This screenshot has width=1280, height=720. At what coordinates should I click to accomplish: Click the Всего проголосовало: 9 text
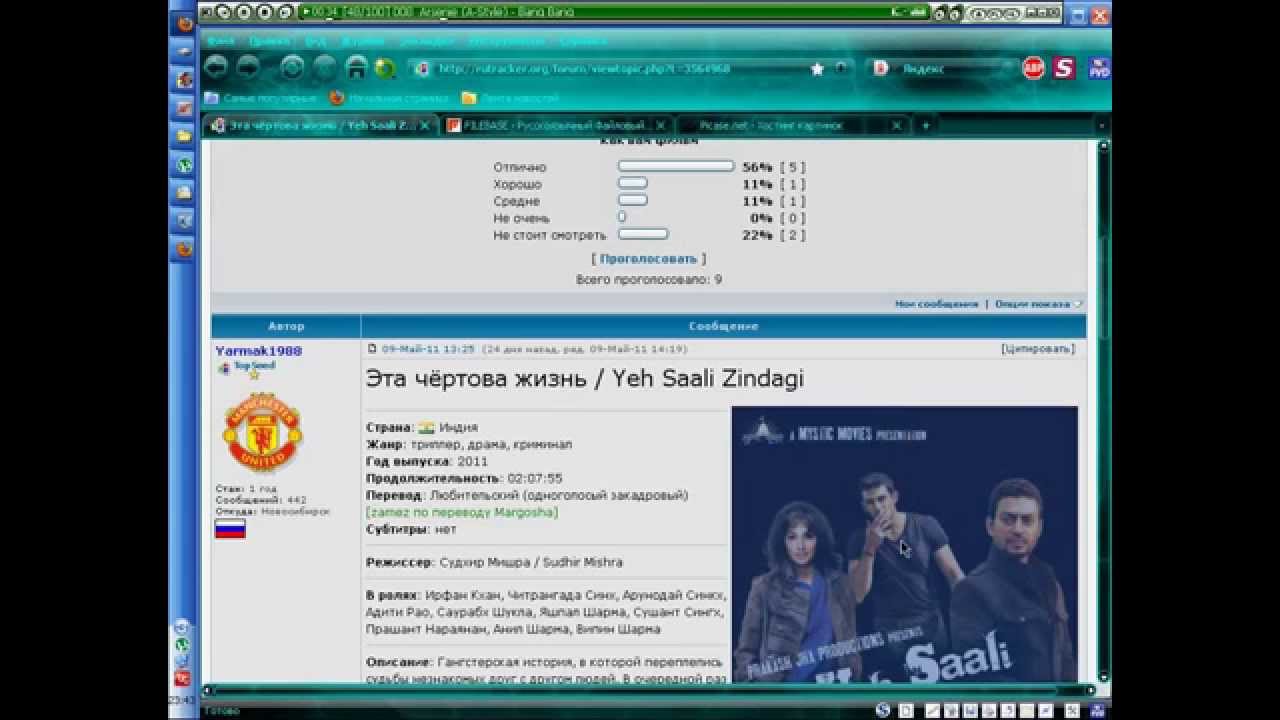[x=649, y=280]
